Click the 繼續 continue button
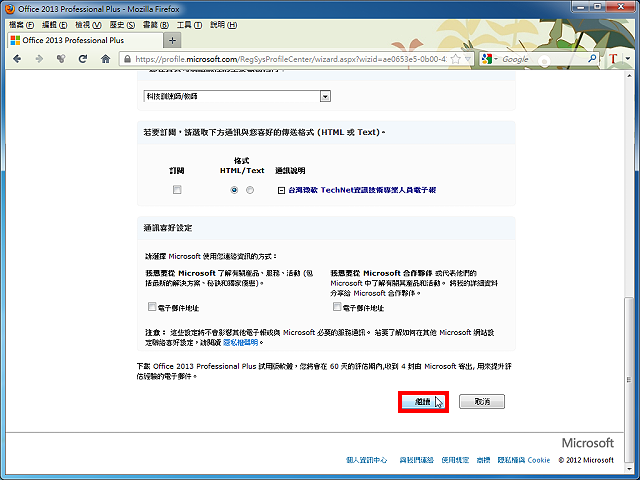 point(423,402)
